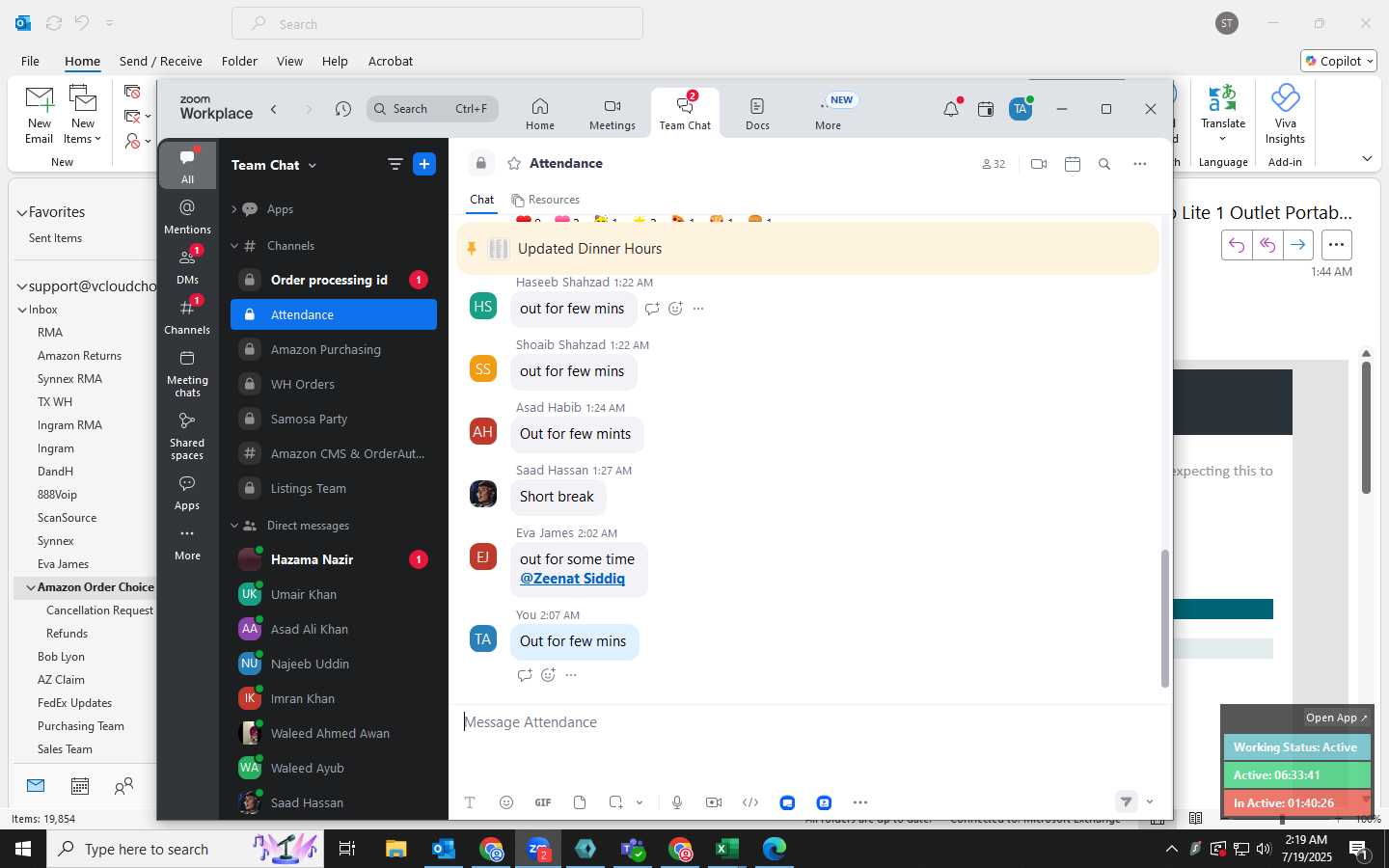Open Hazama Nazir direct message
This screenshot has width=1389, height=868.
334,559
